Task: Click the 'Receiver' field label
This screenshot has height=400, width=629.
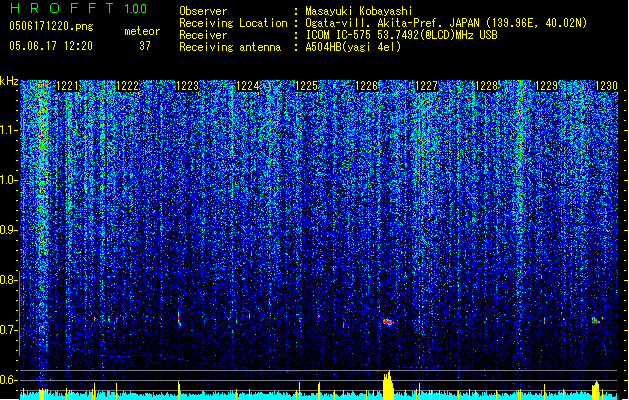Action: click(203, 35)
